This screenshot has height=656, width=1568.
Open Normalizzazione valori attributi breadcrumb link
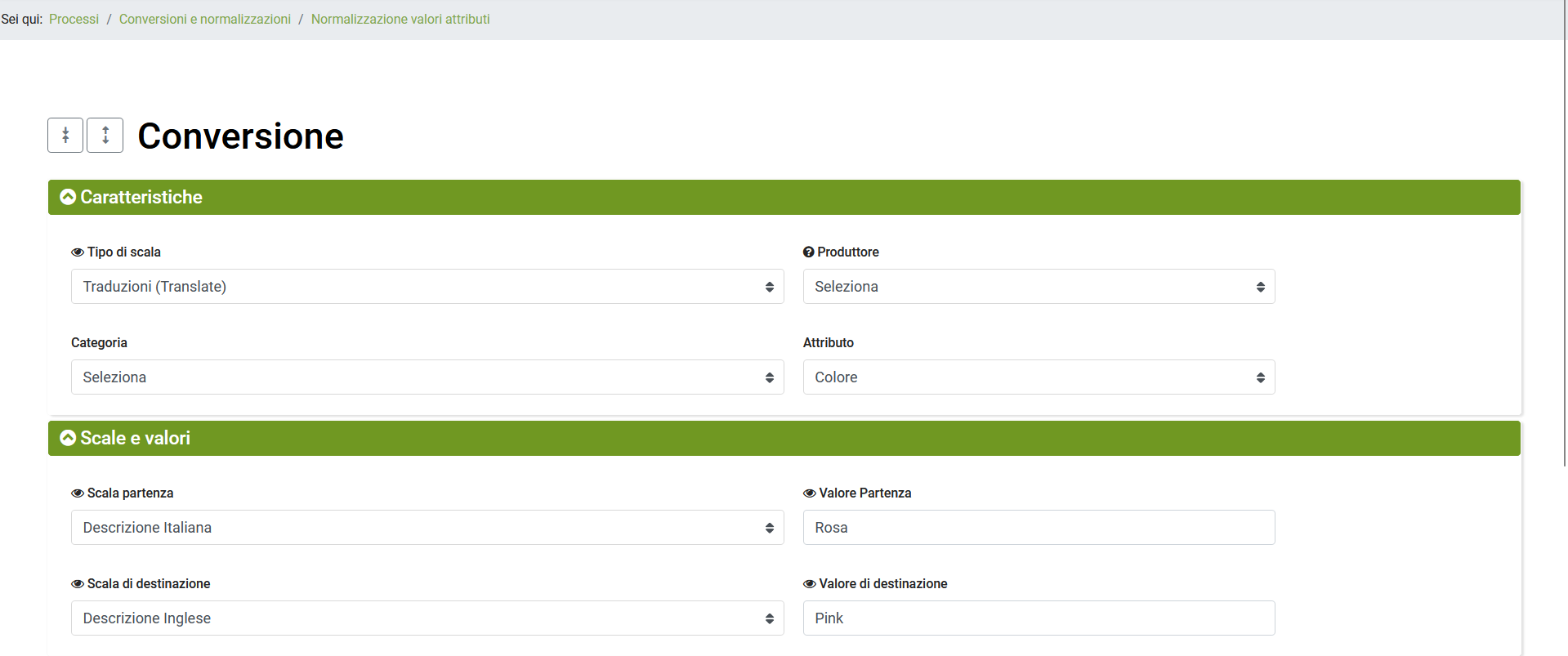pos(400,19)
